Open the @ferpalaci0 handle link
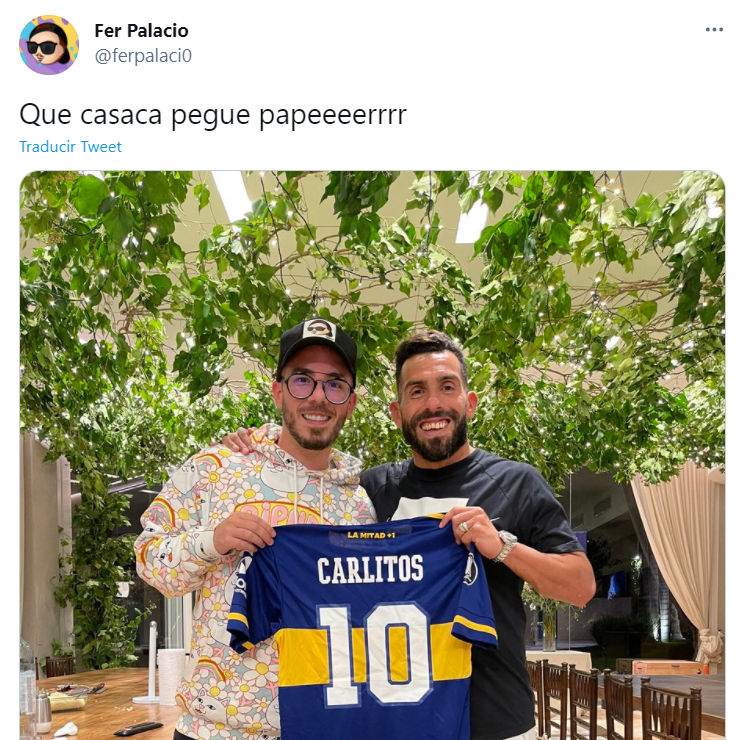 tap(143, 56)
